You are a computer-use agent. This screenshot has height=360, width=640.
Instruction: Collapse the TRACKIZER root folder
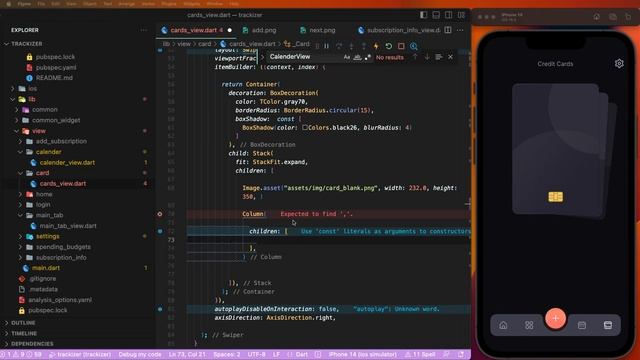coord(7,44)
